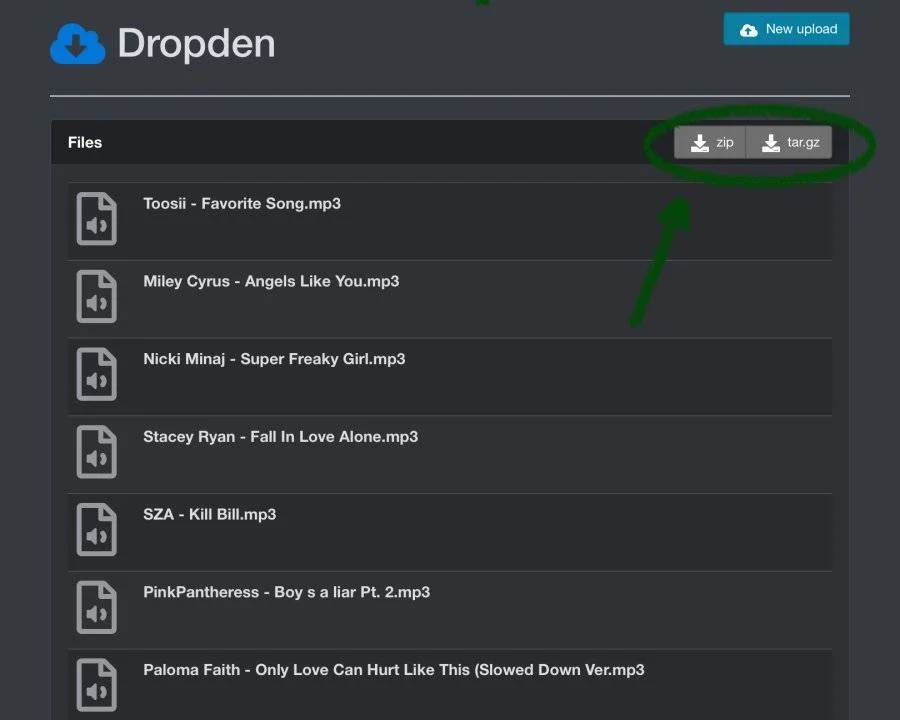
Task: Click audio file icon for SZA Kill Bill
Action: coord(96,529)
